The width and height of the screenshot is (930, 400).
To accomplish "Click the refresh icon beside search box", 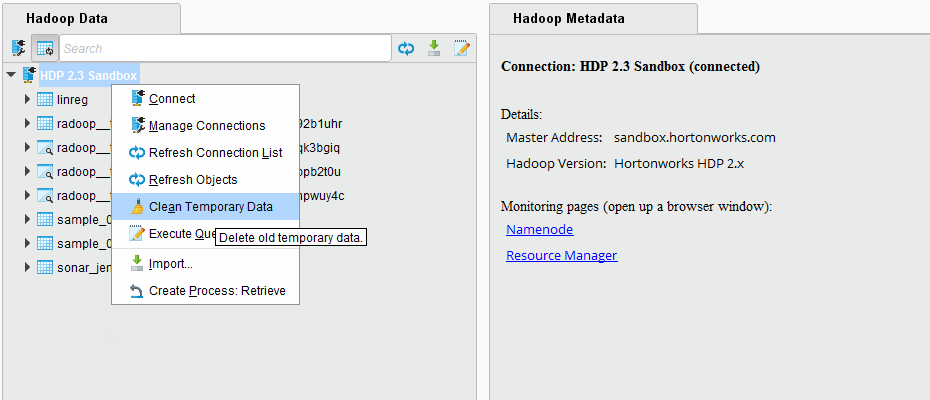I will pos(406,48).
